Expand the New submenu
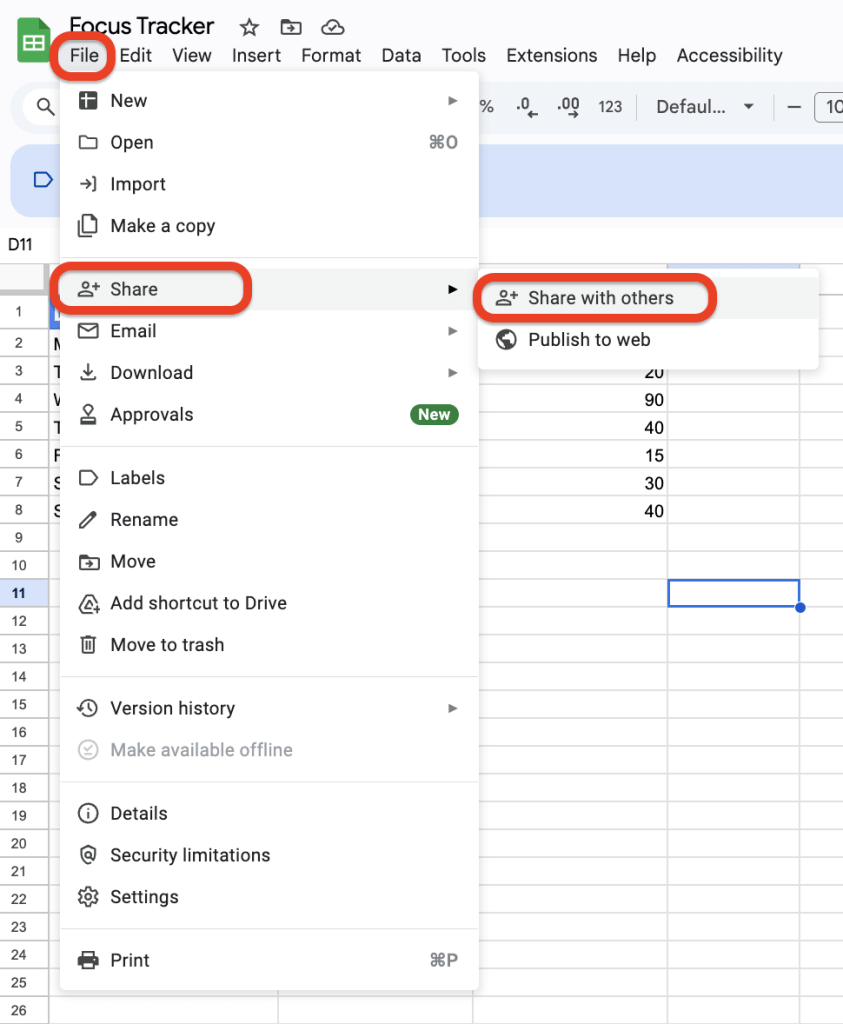Screen dimensions: 843x1024 click(131, 100)
